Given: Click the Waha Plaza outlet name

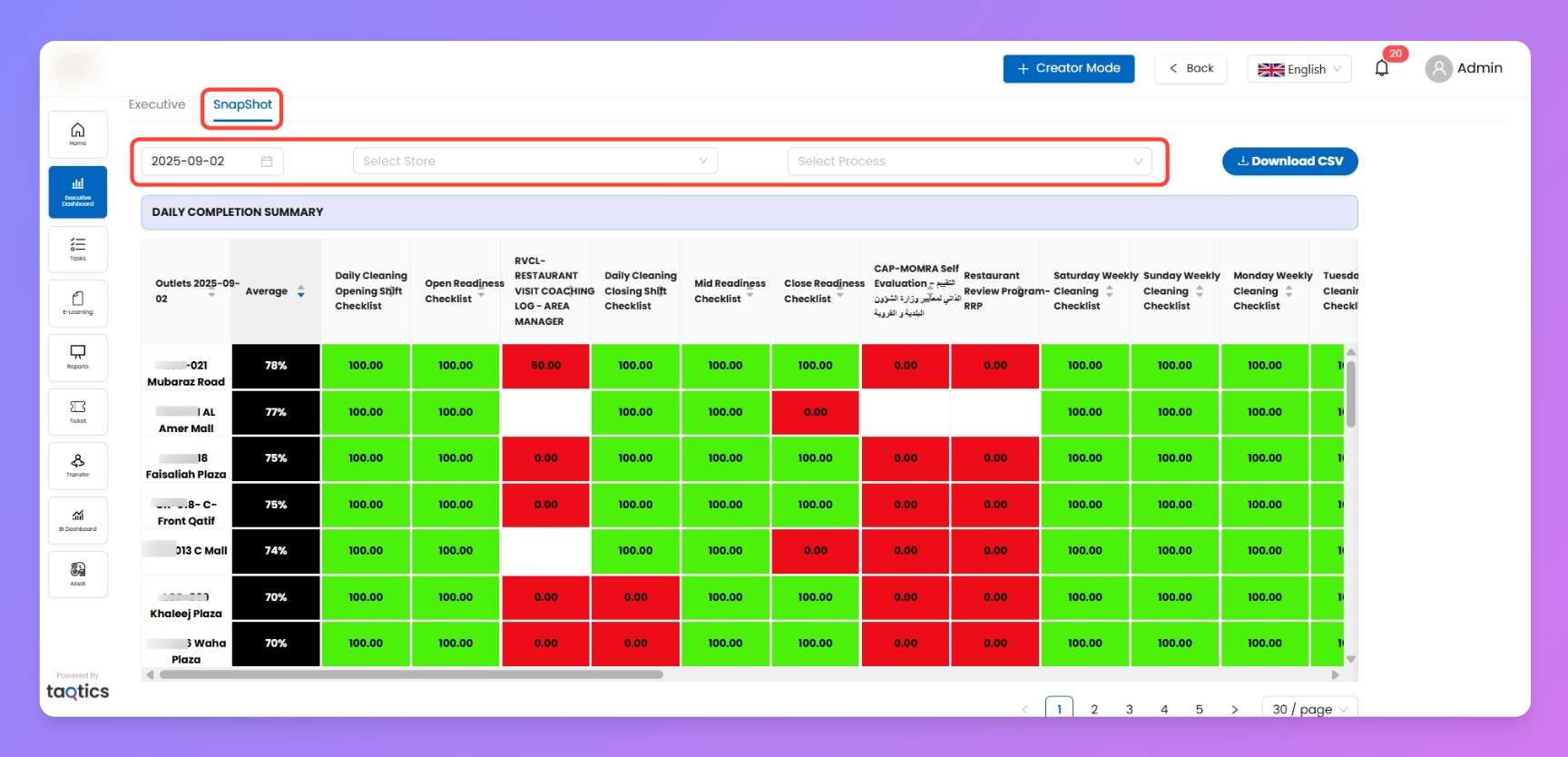Looking at the screenshot, I should pos(198,651).
